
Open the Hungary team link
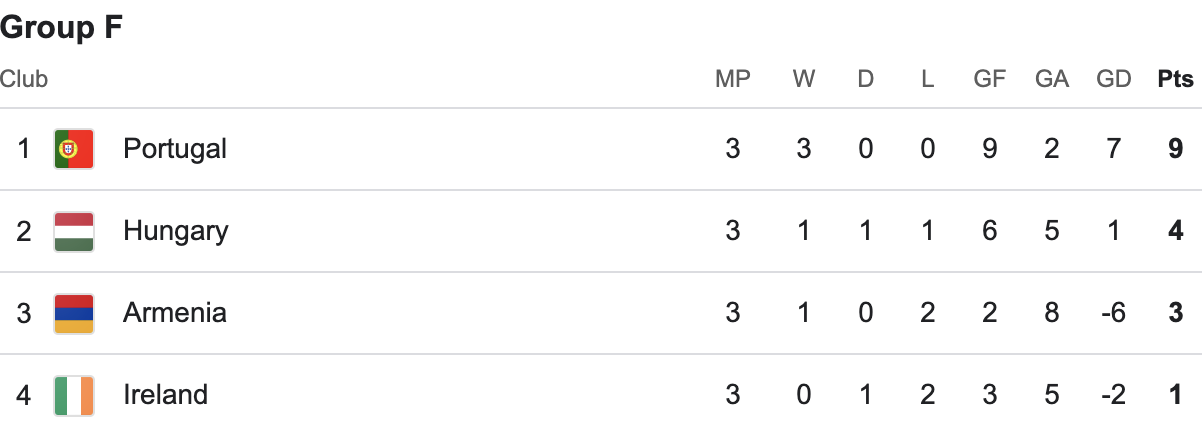(175, 231)
